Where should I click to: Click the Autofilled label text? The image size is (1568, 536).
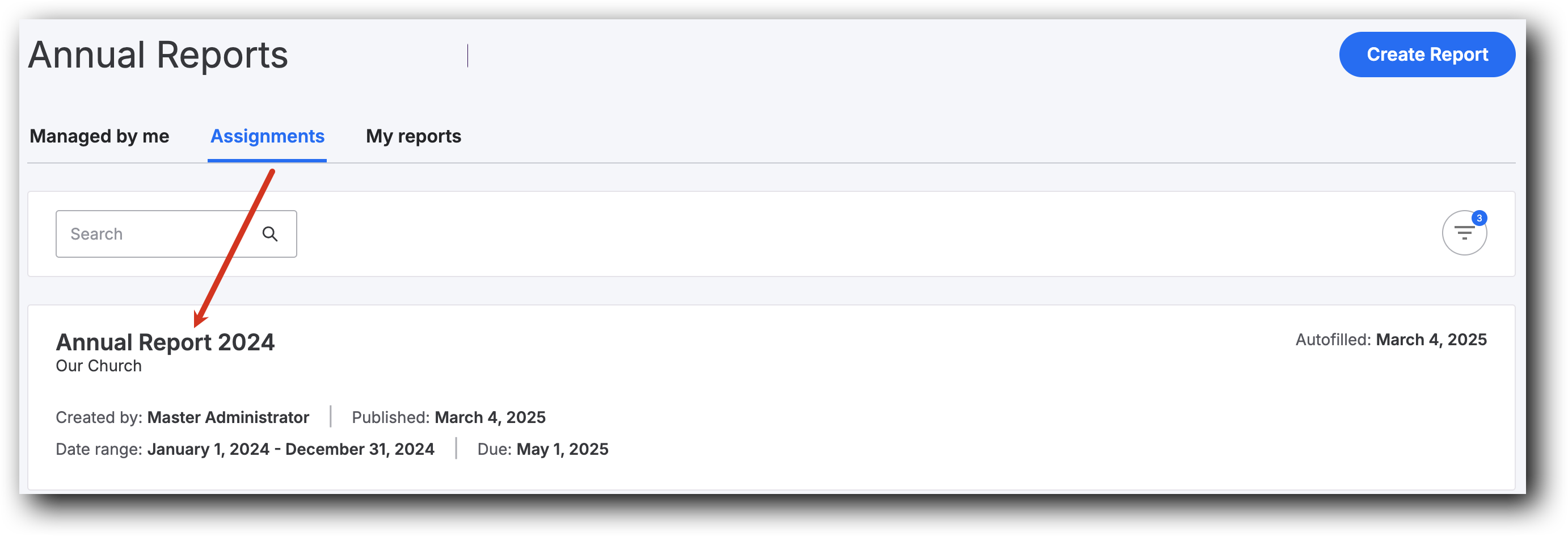coord(1333,340)
